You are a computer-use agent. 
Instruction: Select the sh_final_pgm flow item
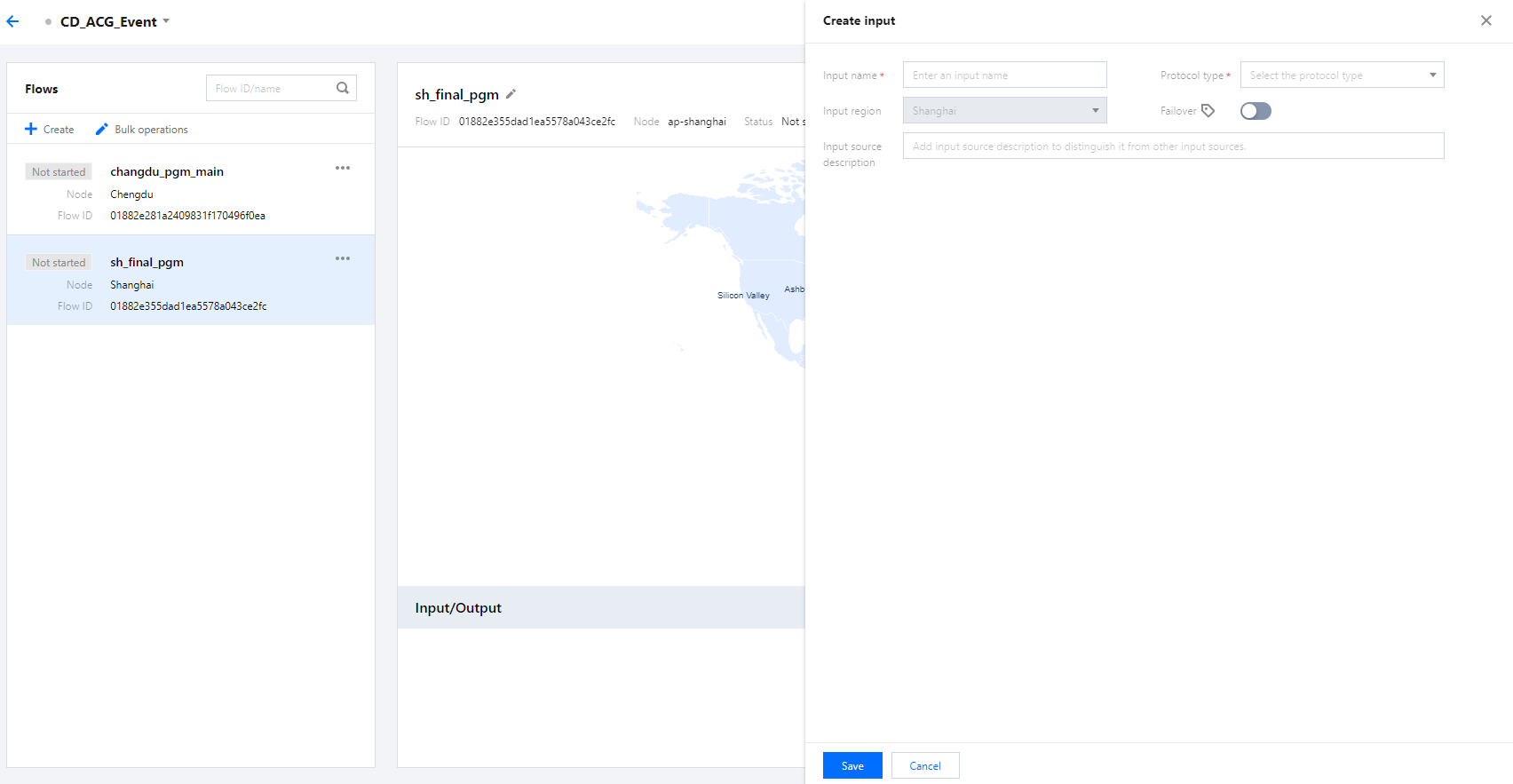point(147,263)
